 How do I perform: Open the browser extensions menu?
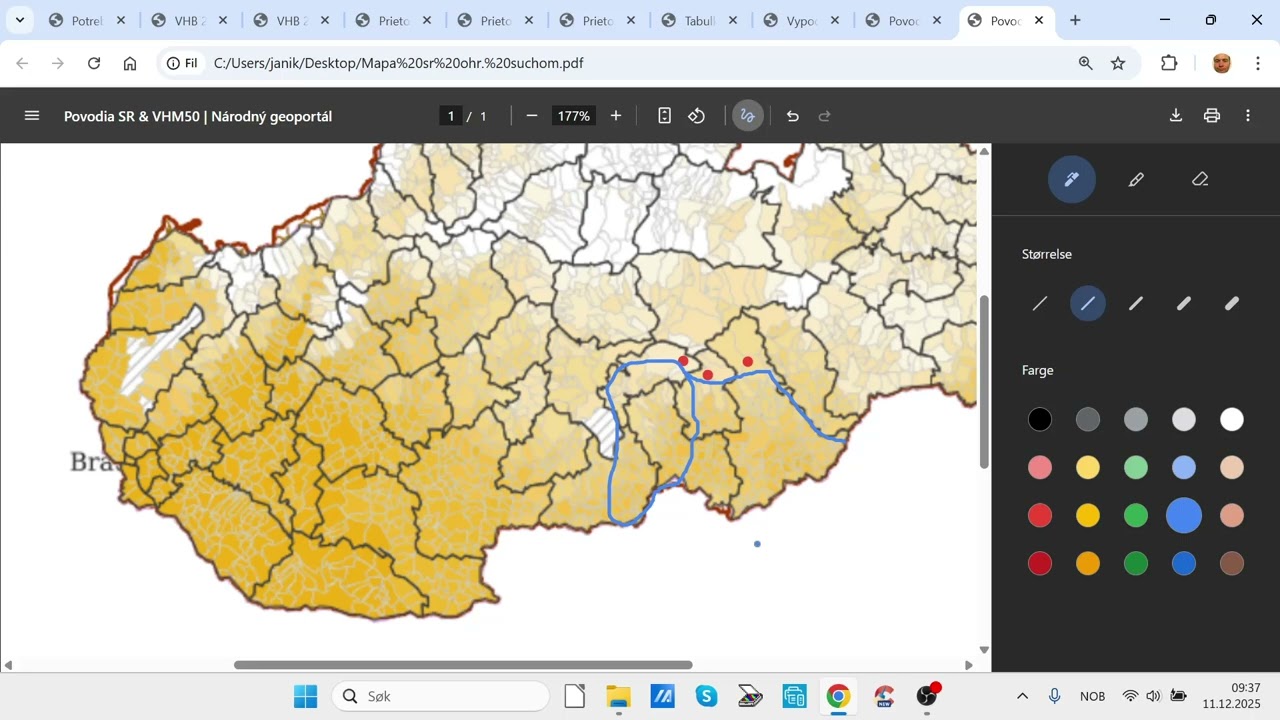click(x=1169, y=63)
